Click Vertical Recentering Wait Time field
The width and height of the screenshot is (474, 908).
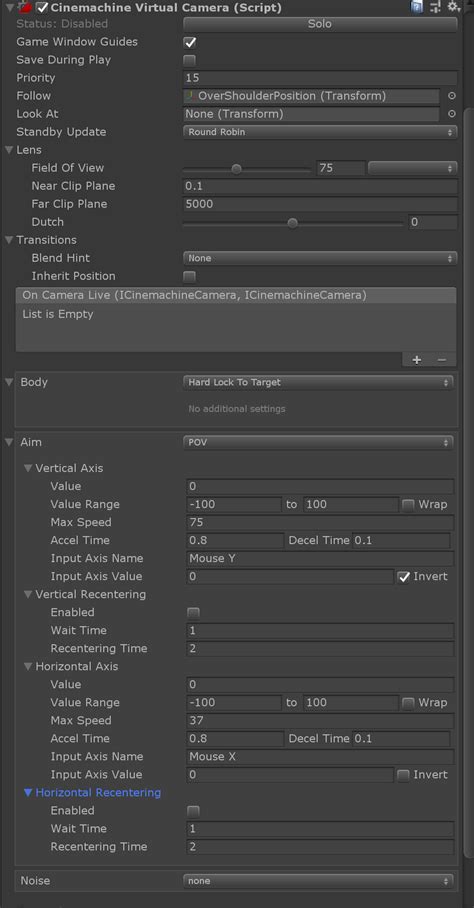pos(320,631)
